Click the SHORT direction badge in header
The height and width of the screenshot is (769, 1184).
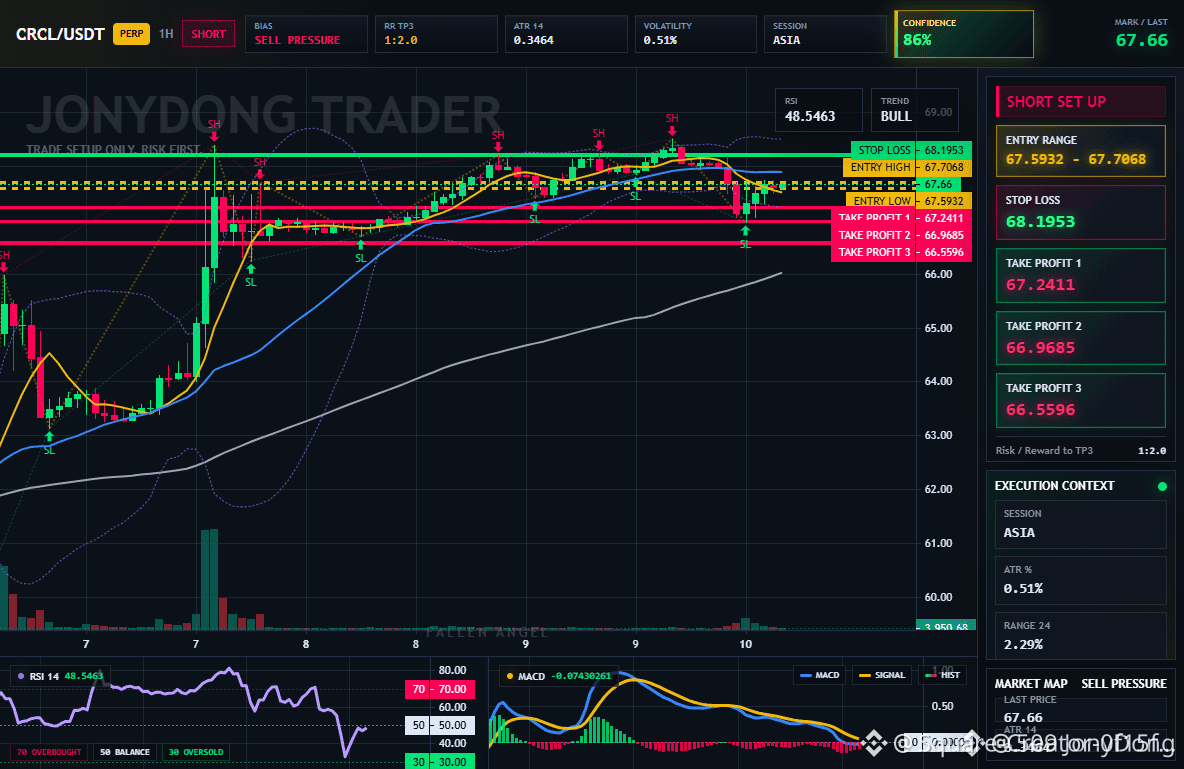tap(208, 34)
